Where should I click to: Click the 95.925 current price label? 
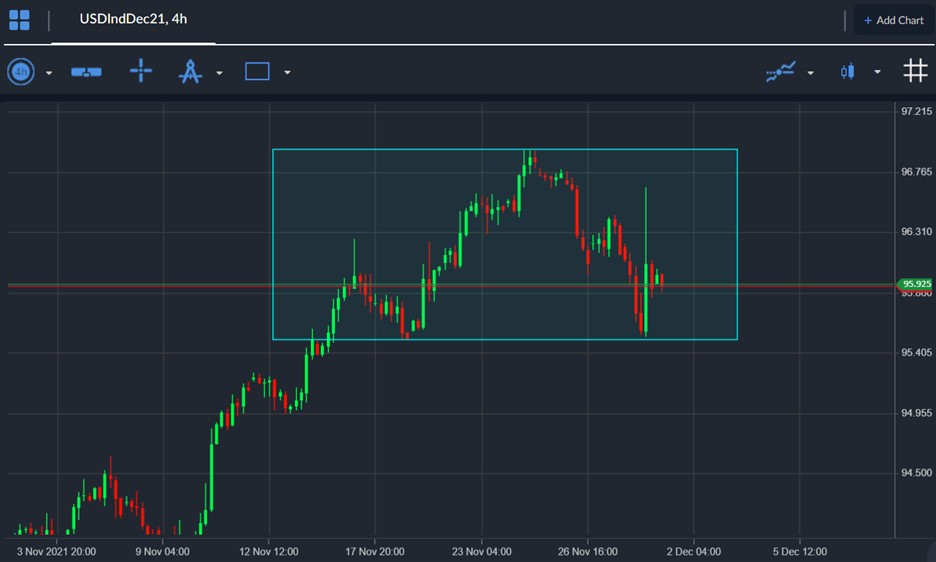click(915, 284)
